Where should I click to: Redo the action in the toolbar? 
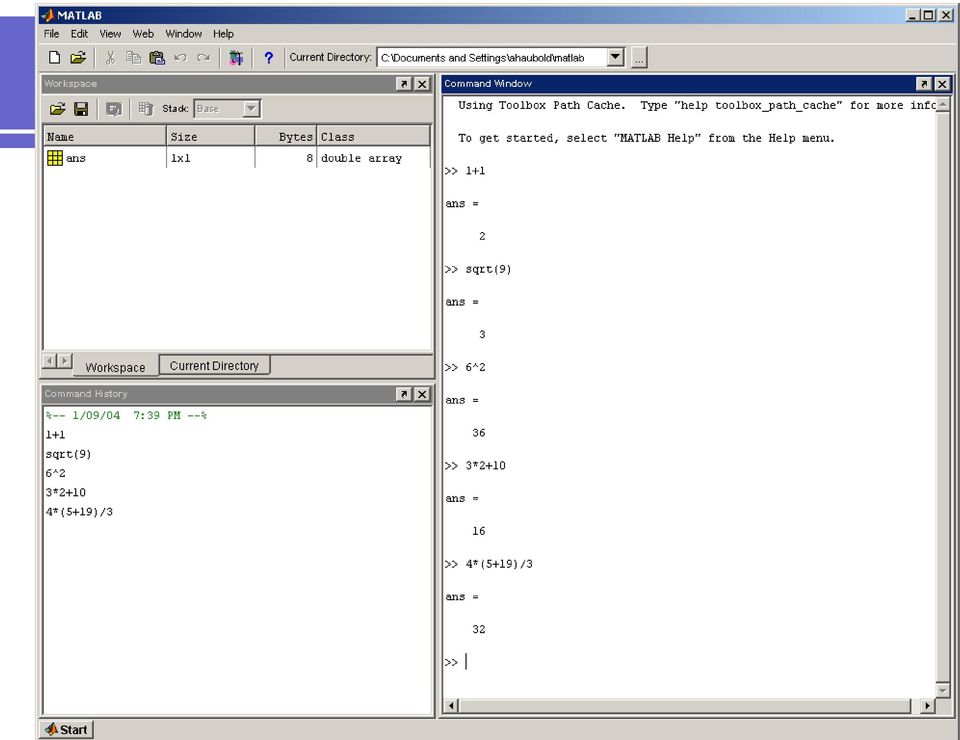pyautogui.click(x=203, y=58)
